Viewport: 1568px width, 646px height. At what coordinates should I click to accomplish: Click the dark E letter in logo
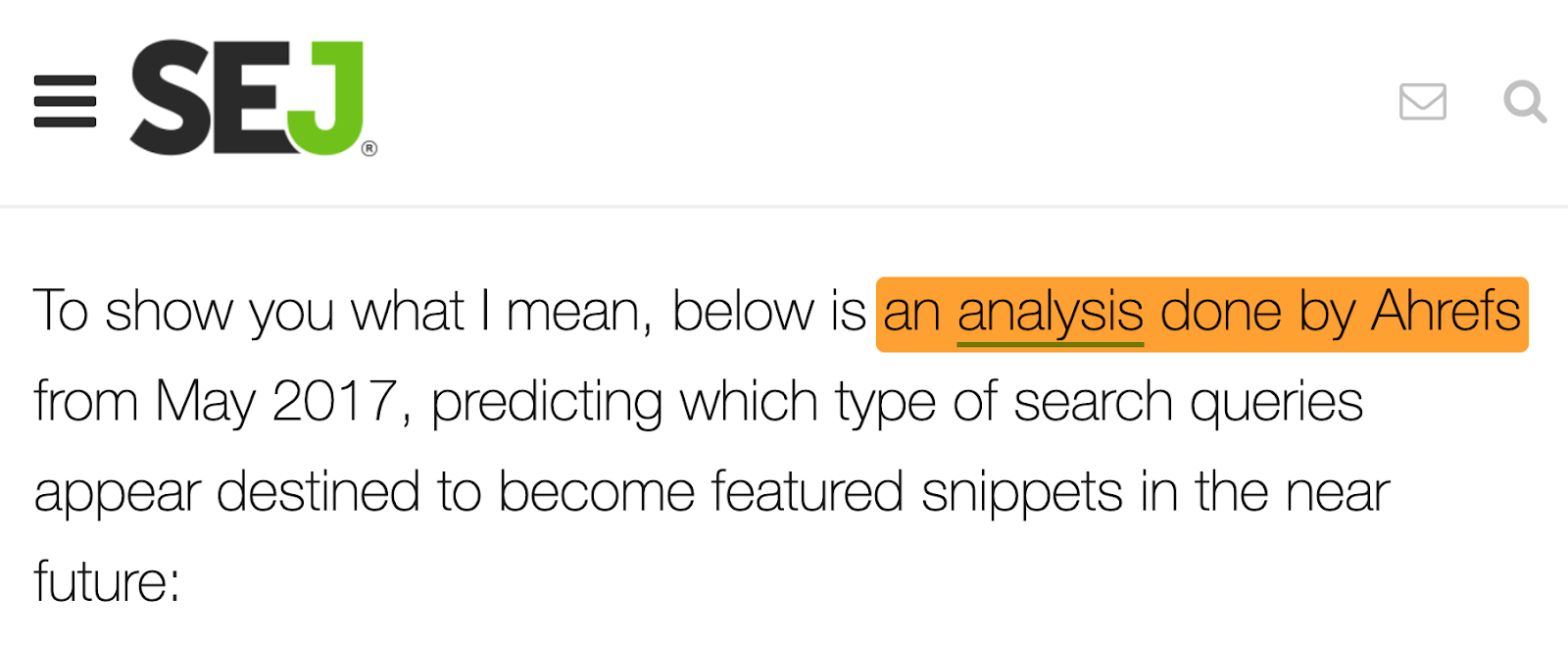(252, 98)
